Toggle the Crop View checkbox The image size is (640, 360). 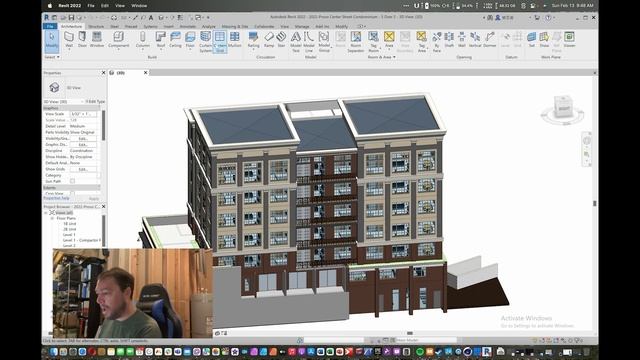[72, 193]
